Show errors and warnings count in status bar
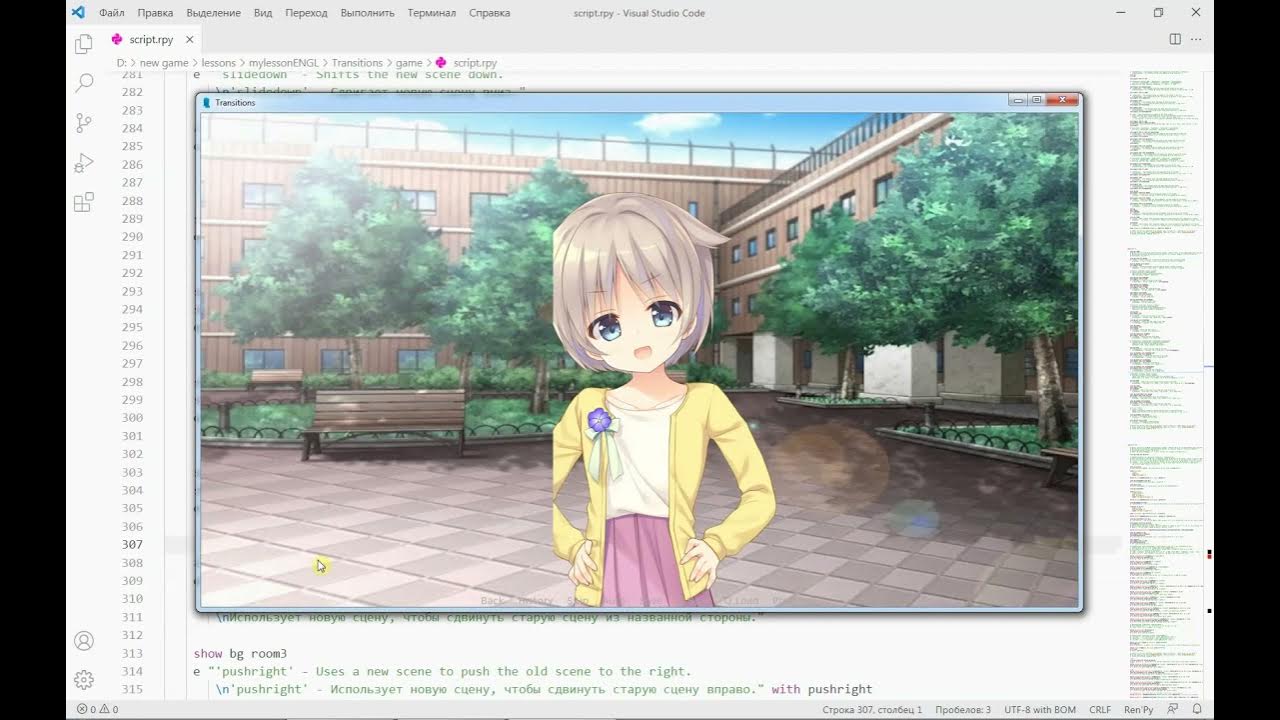Image resolution: width=1280 pixels, height=720 pixels. point(97,709)
